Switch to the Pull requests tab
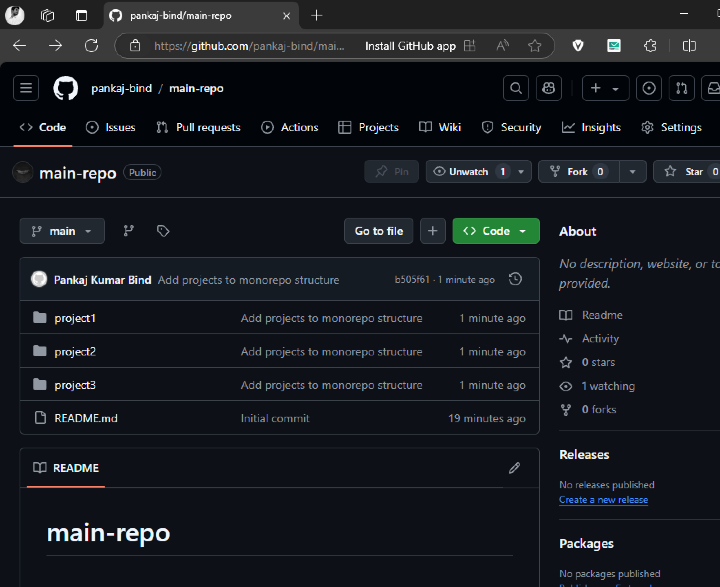The width and height of the screenshot is (720, 587). pos(198,127)
